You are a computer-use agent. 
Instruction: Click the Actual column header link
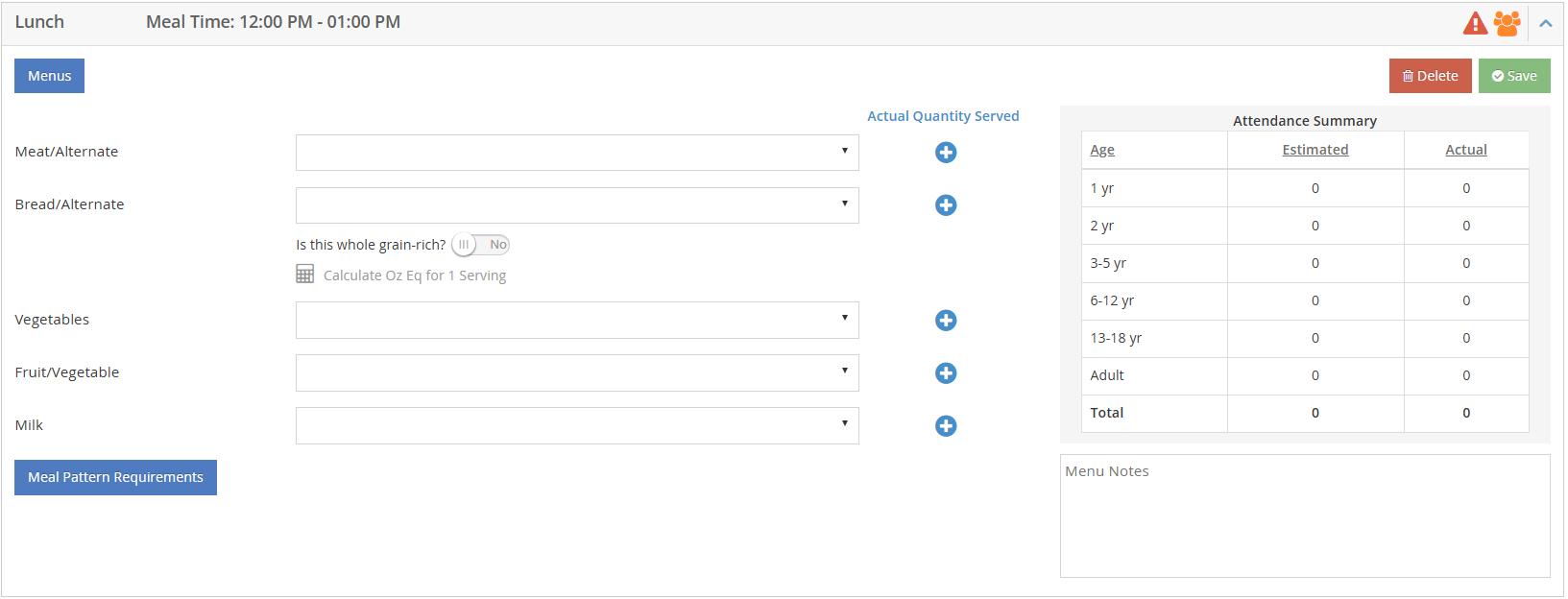click(x=1465, y=150)
